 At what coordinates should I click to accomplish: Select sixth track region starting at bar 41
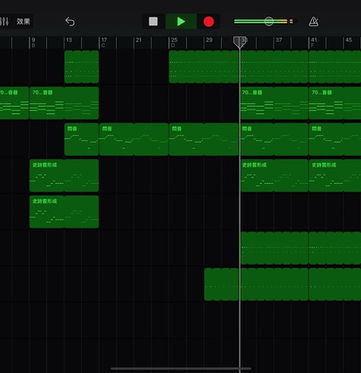[x=335, y=248]
